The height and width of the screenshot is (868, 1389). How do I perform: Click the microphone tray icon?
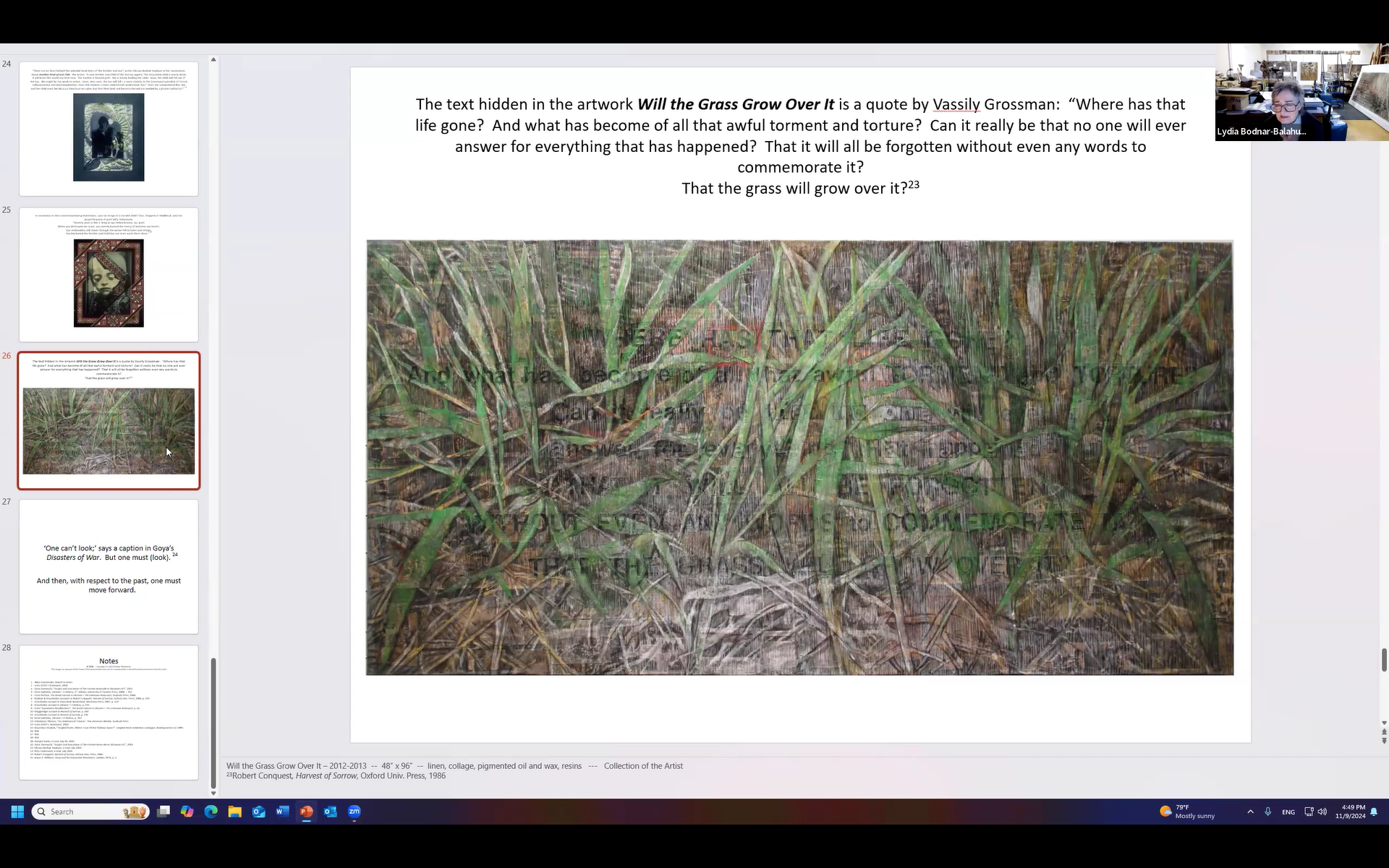click(1267, 812)
